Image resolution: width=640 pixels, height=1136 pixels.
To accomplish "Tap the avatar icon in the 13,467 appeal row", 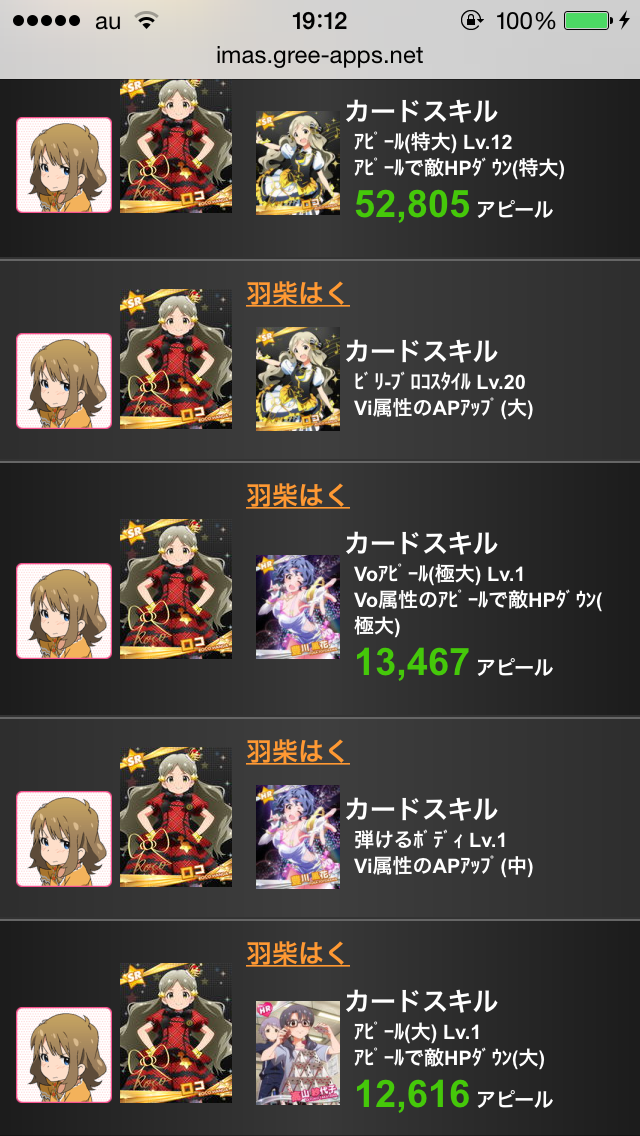I will (x=64, y=611).
